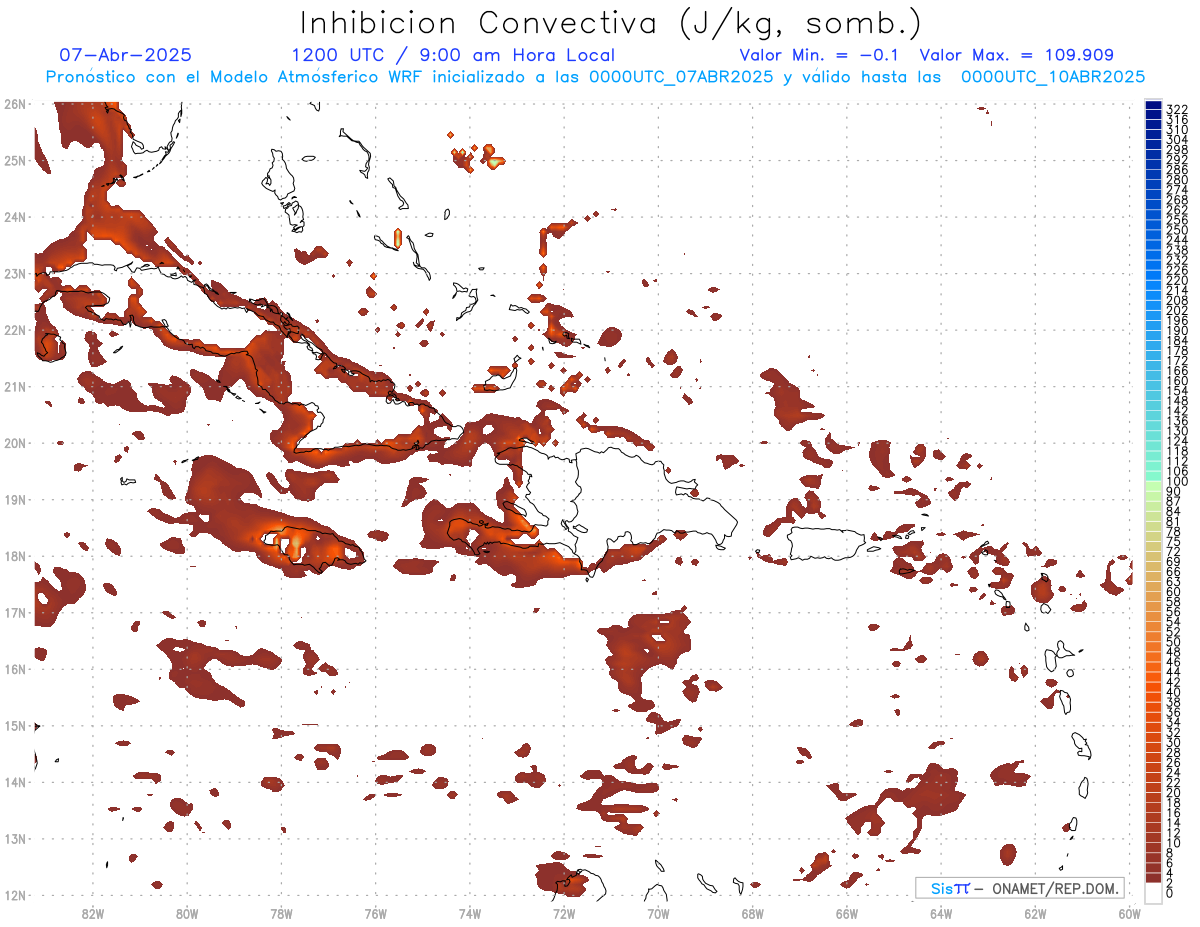
Task: Click the time '1200 UTC / 9:00 am Hora Local'
Action: coord(453,55)
